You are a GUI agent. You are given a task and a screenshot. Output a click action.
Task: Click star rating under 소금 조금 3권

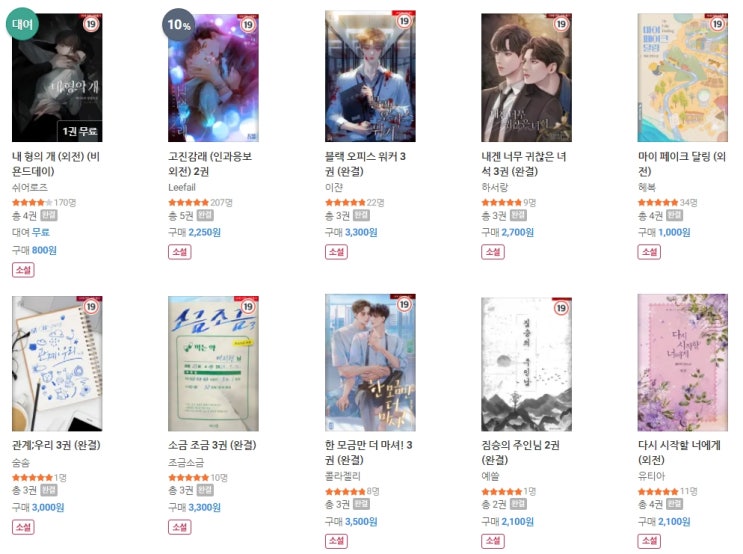[x=189, y=478]
